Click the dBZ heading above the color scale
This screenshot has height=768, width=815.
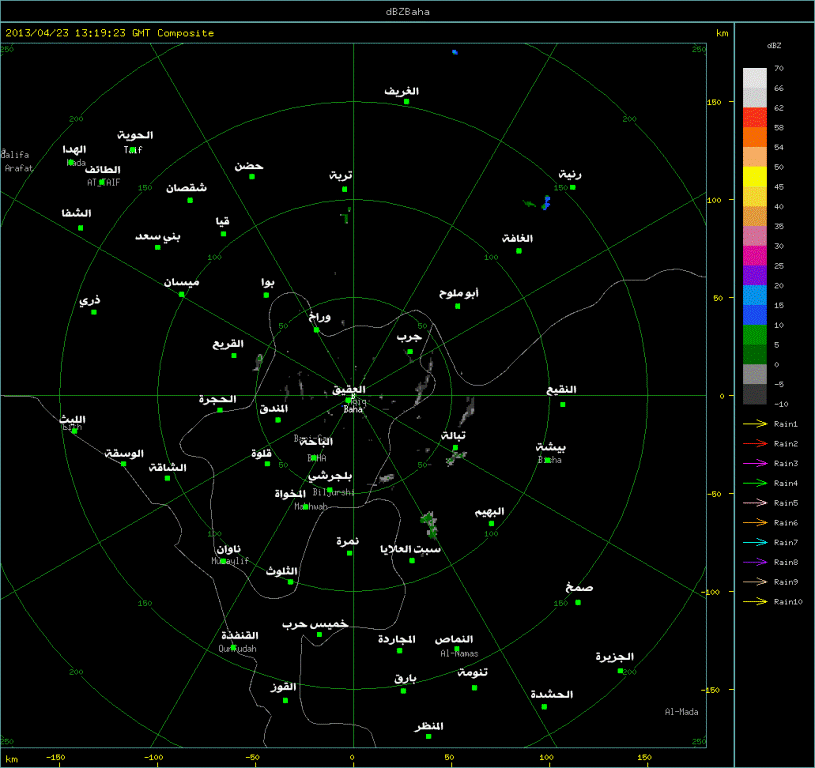[774, 46]
